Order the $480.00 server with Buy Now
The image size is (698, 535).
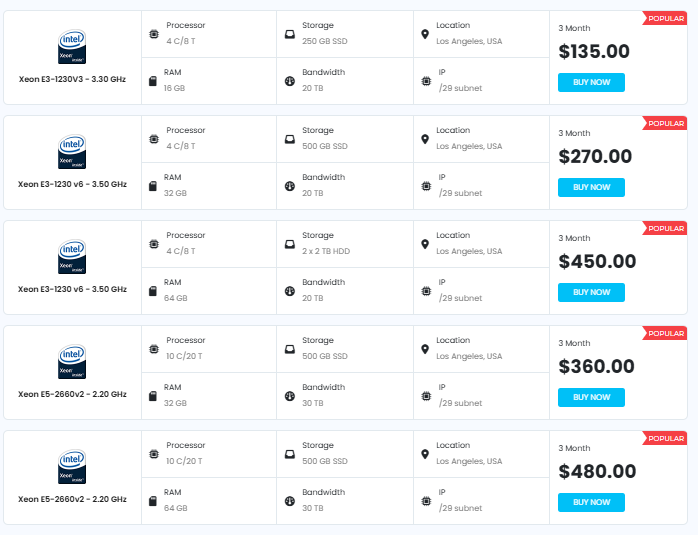click(x=591, y=502)
